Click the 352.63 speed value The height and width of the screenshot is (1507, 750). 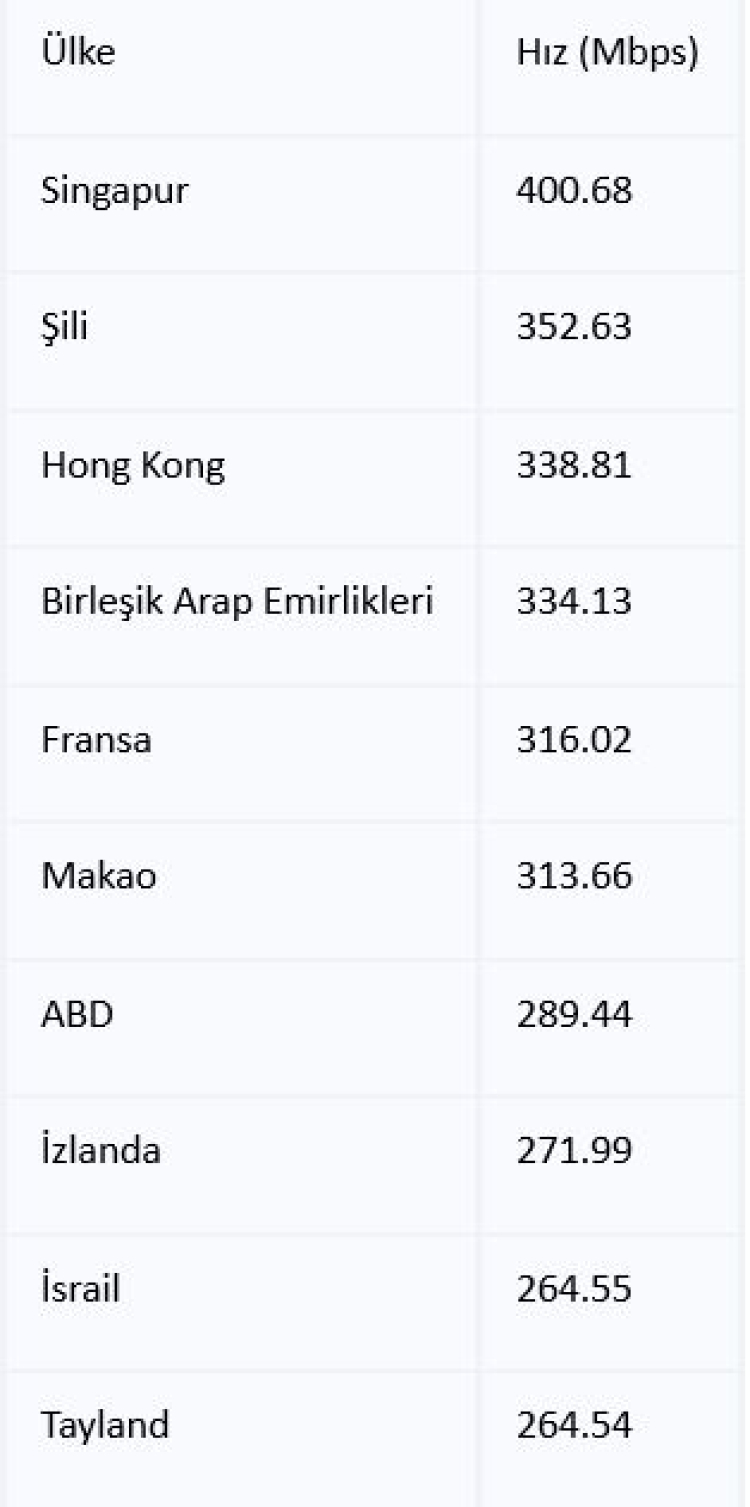574,327
